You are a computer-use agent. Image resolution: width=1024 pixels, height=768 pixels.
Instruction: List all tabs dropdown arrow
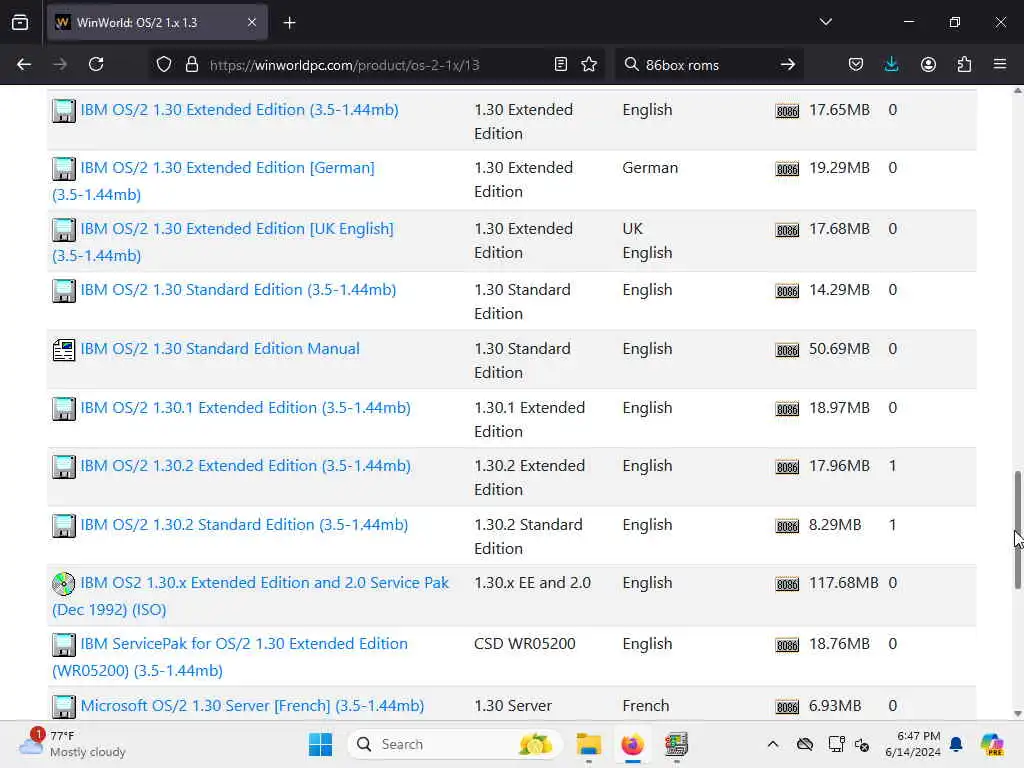click(825, 22)
